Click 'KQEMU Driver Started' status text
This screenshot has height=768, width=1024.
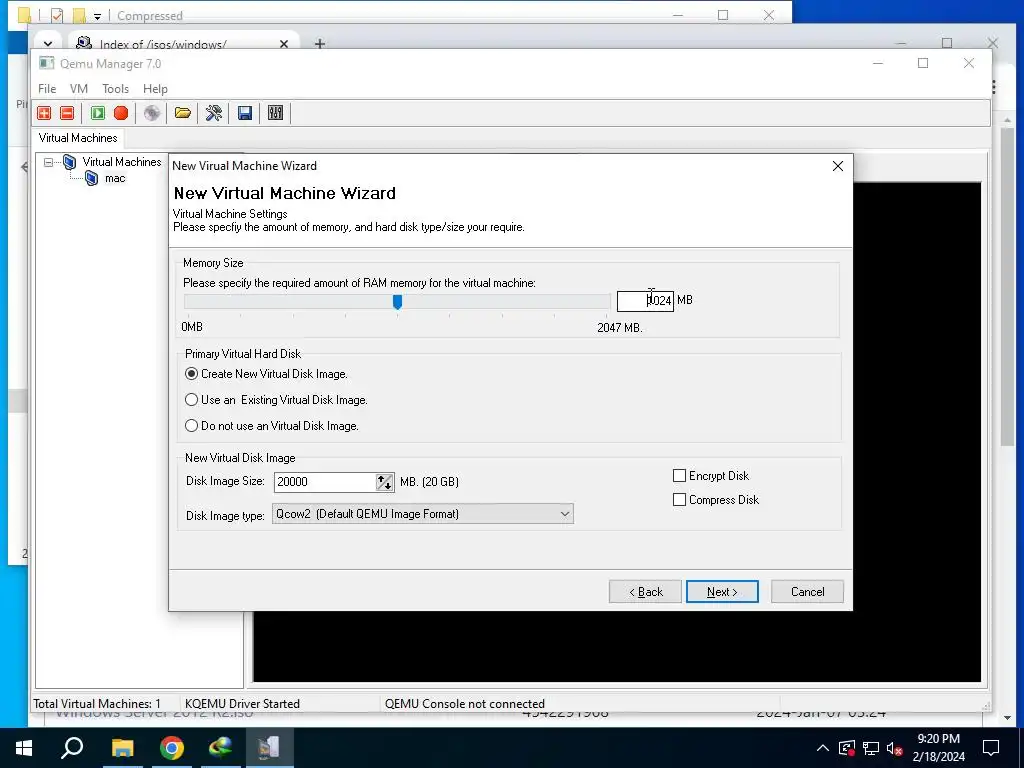[242, 703]
